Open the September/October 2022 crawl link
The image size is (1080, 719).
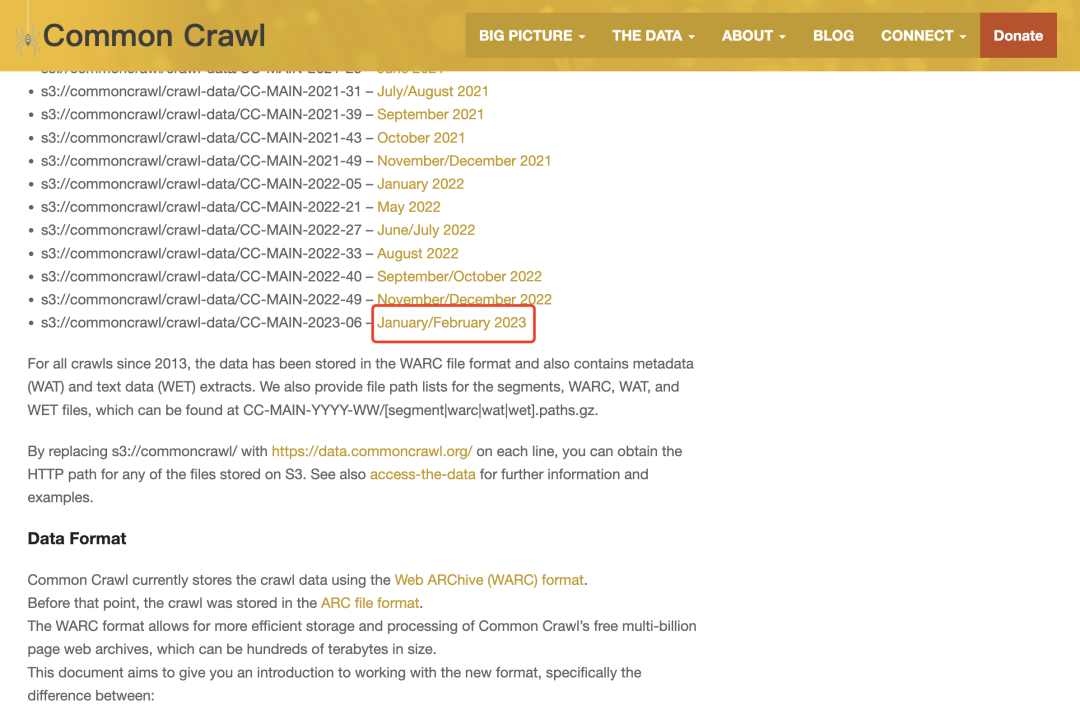pos(459,276)
